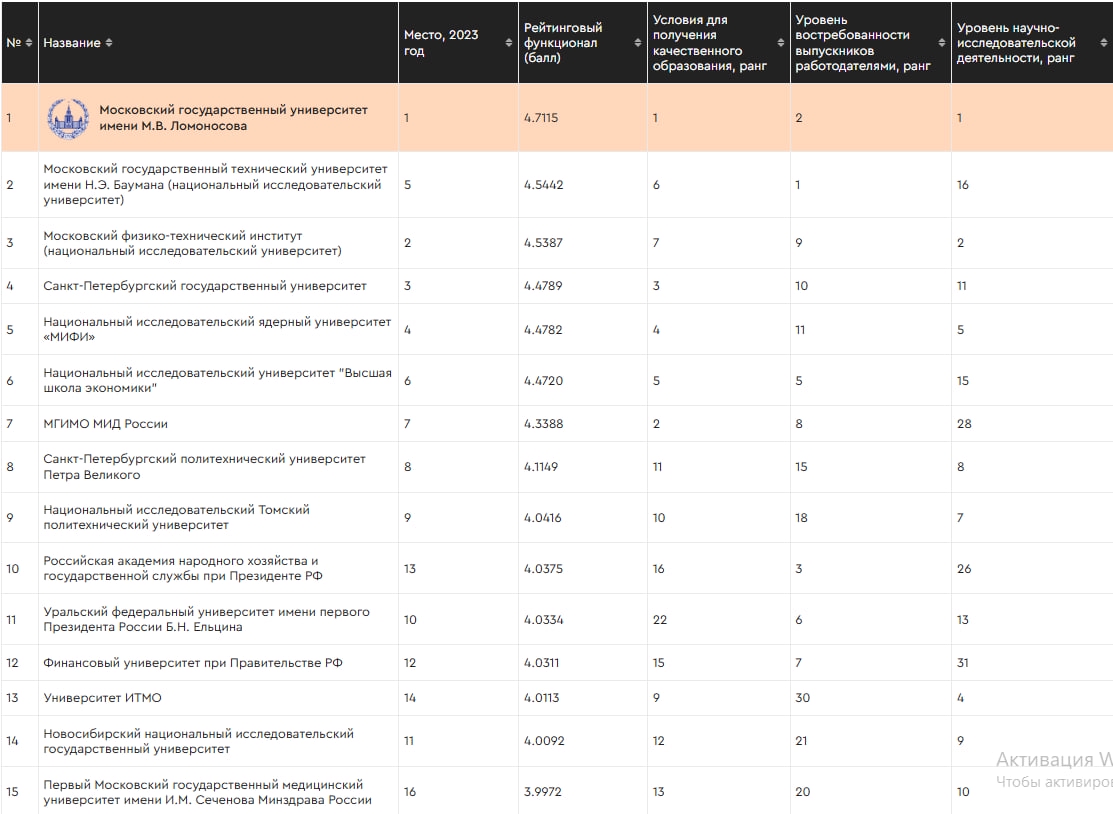Click education rank 22 in Уральский row

pyautogui.click(x=660, y=620)
